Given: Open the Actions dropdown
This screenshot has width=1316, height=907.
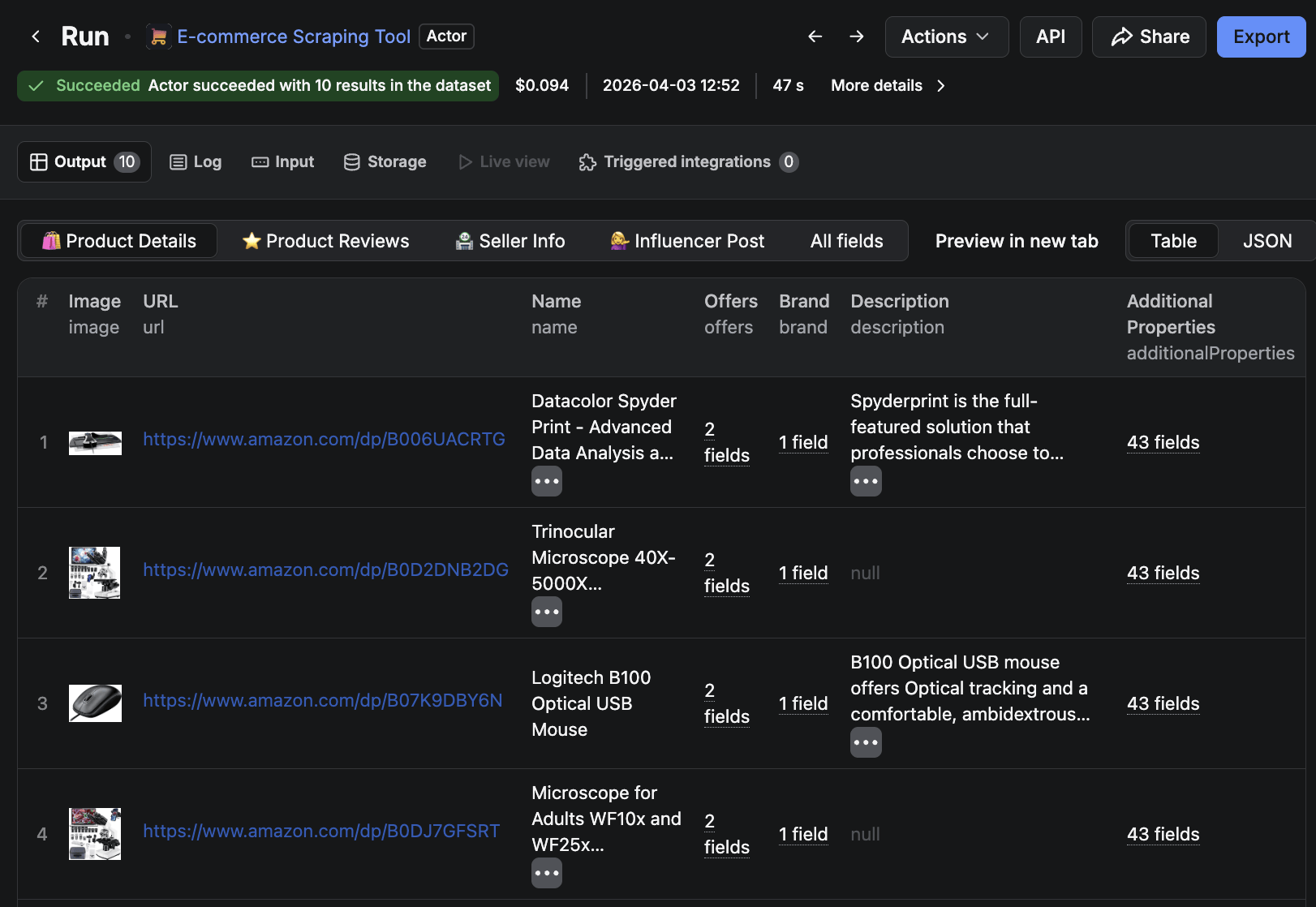Looking at the screenshot, I should point(946,37).
